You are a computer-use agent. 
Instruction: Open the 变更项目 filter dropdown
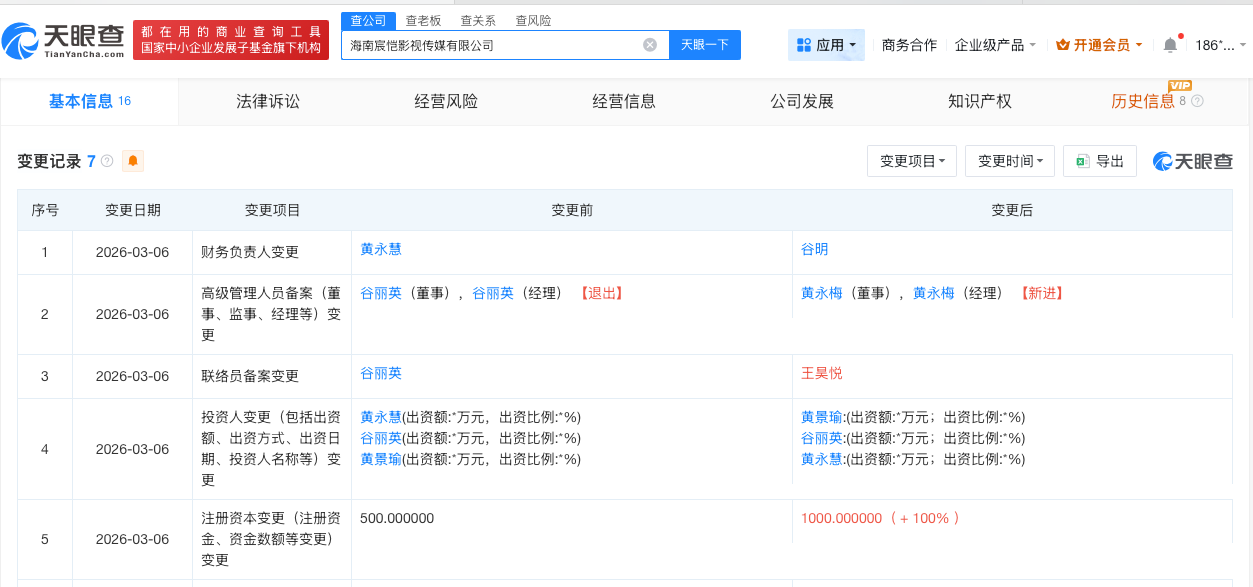pyautogui.click(x=910, y=160)
